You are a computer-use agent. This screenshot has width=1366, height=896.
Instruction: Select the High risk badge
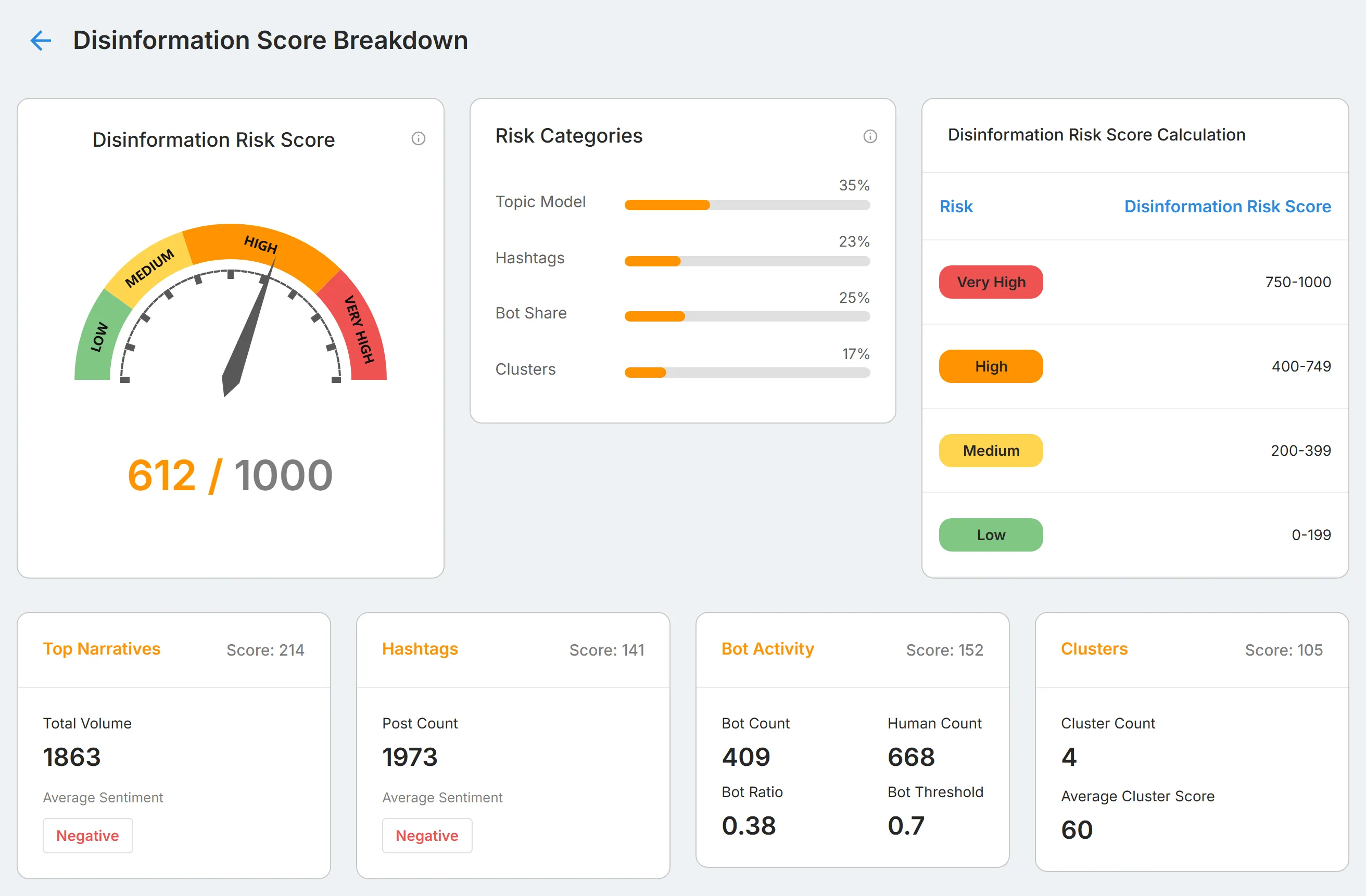point(991,366)
